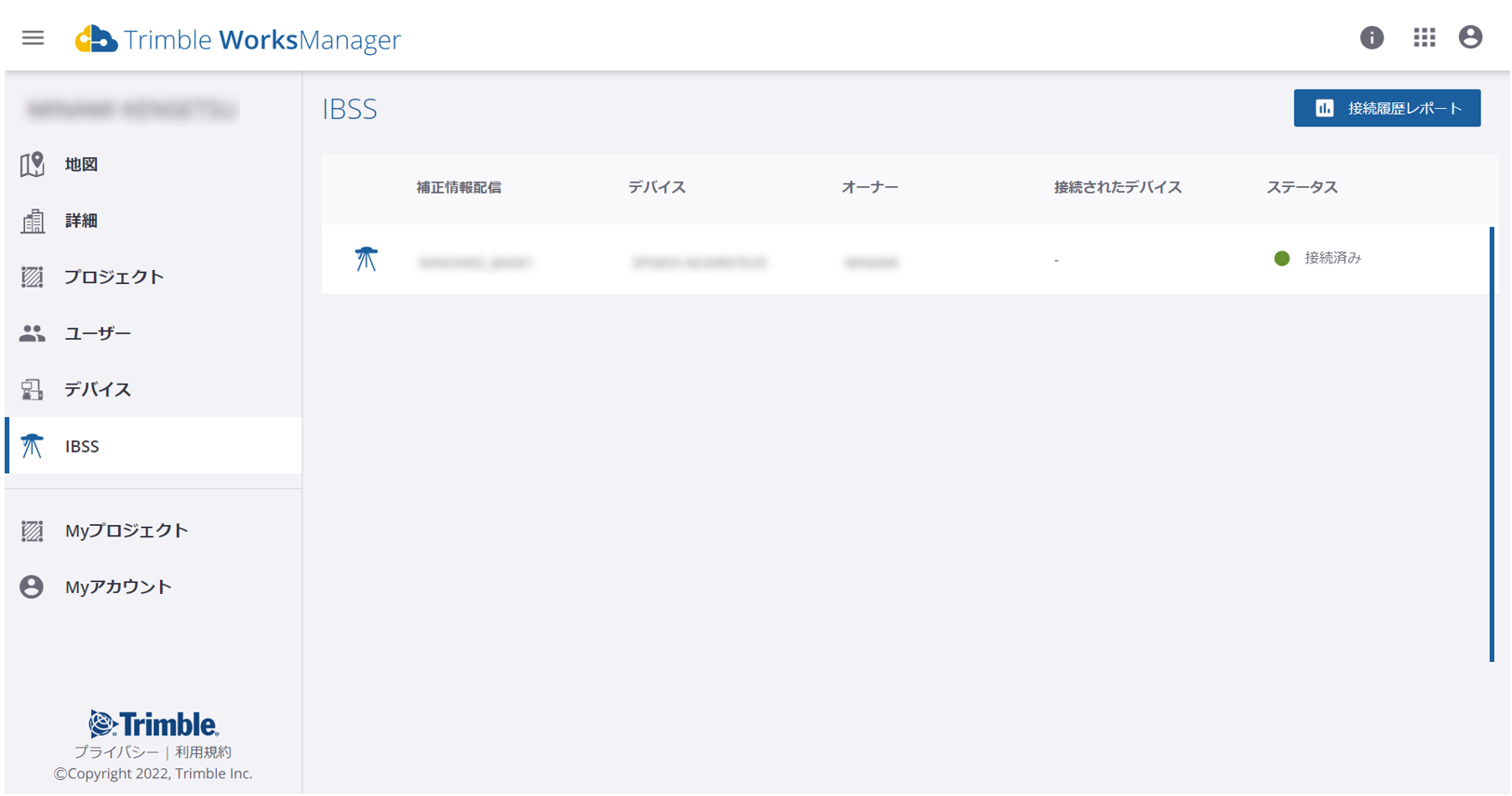Click the tripod icon in the IBSS row
The width and height of the screenshot is (1512, 796).
pyautogui.click(x=366, y=259)
